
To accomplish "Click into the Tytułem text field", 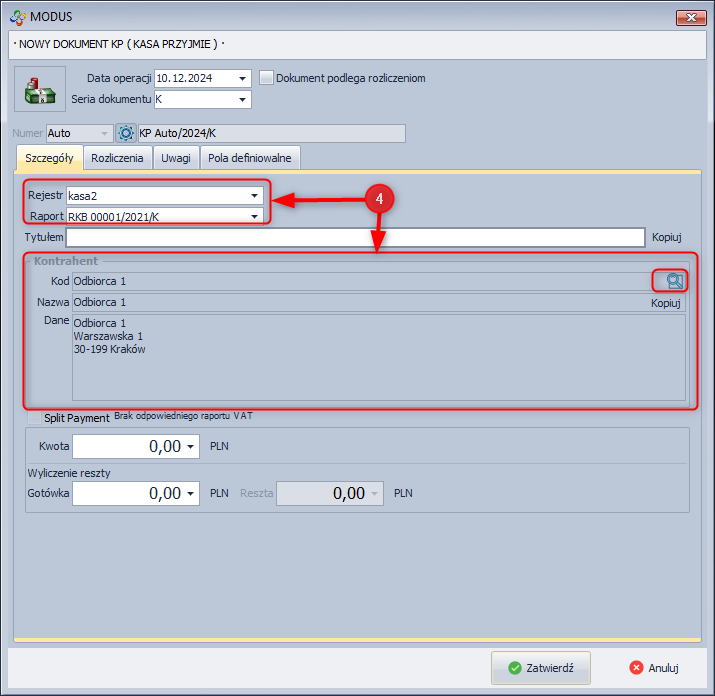I will coord(355,237).
